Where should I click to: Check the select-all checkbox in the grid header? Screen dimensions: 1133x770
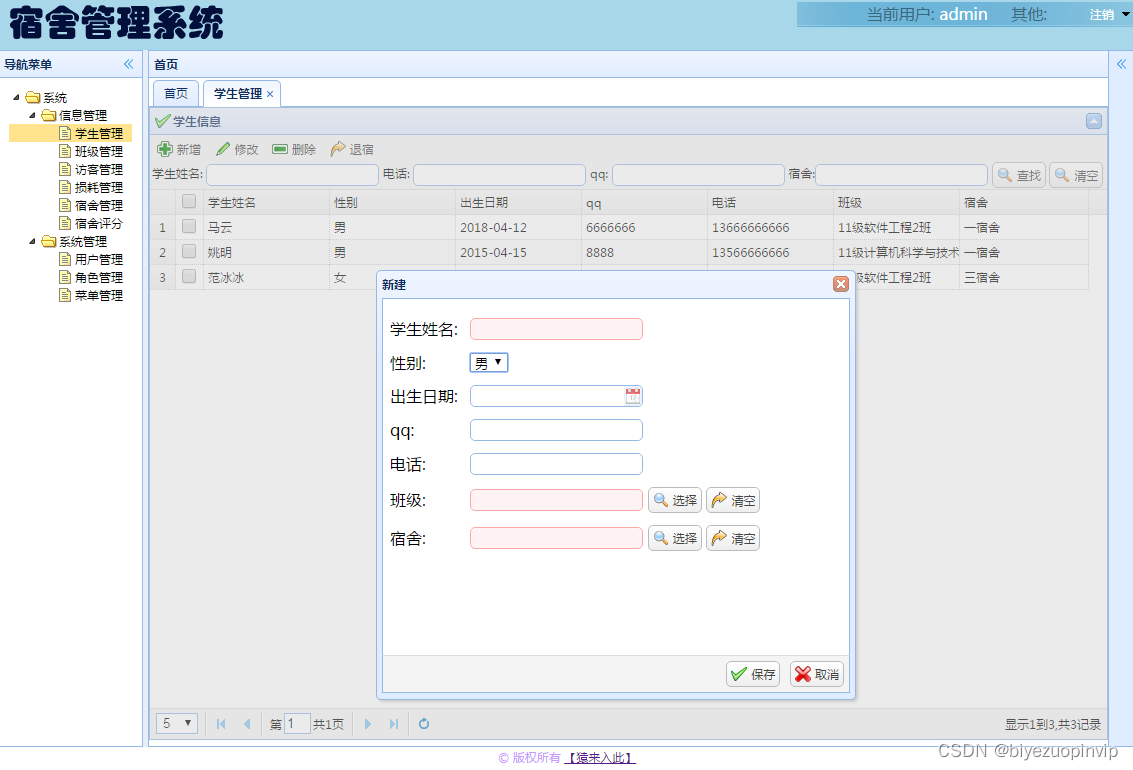pyautogui.click(x=189, y=201)
